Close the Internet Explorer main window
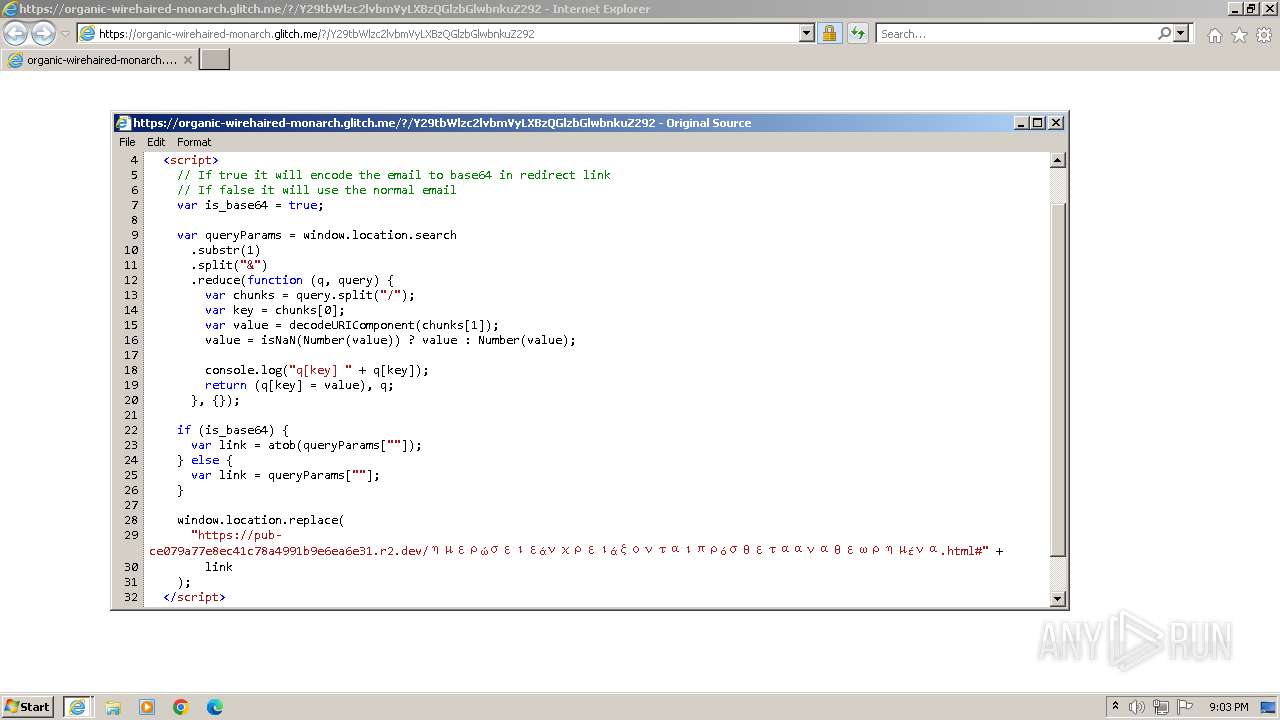1280x720 pixels. pos(1268,9)
